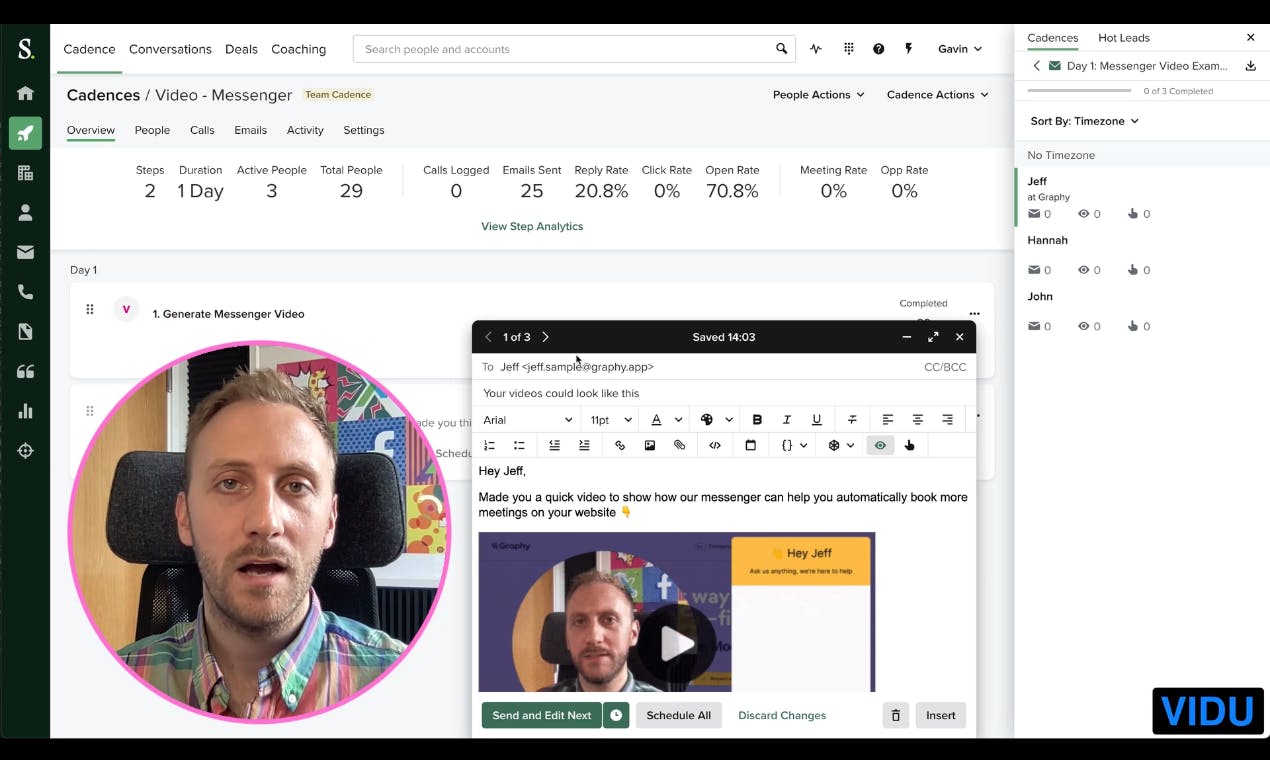
Task: Delete the email draft with trash icon
Action: [896, 715]
